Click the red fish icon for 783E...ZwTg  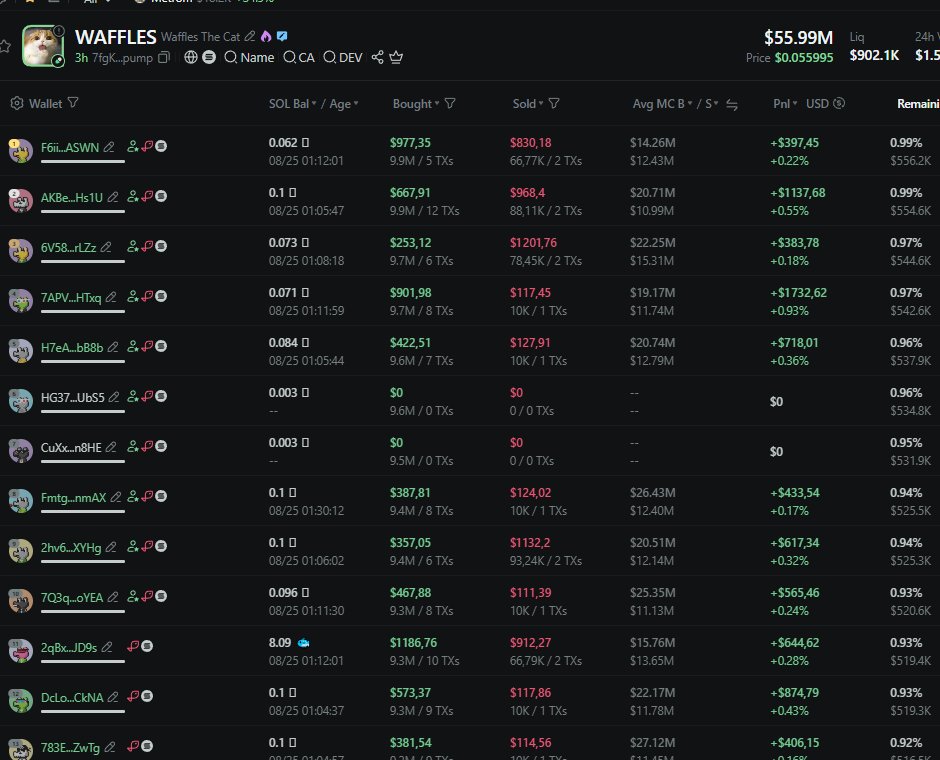[132, 746]
